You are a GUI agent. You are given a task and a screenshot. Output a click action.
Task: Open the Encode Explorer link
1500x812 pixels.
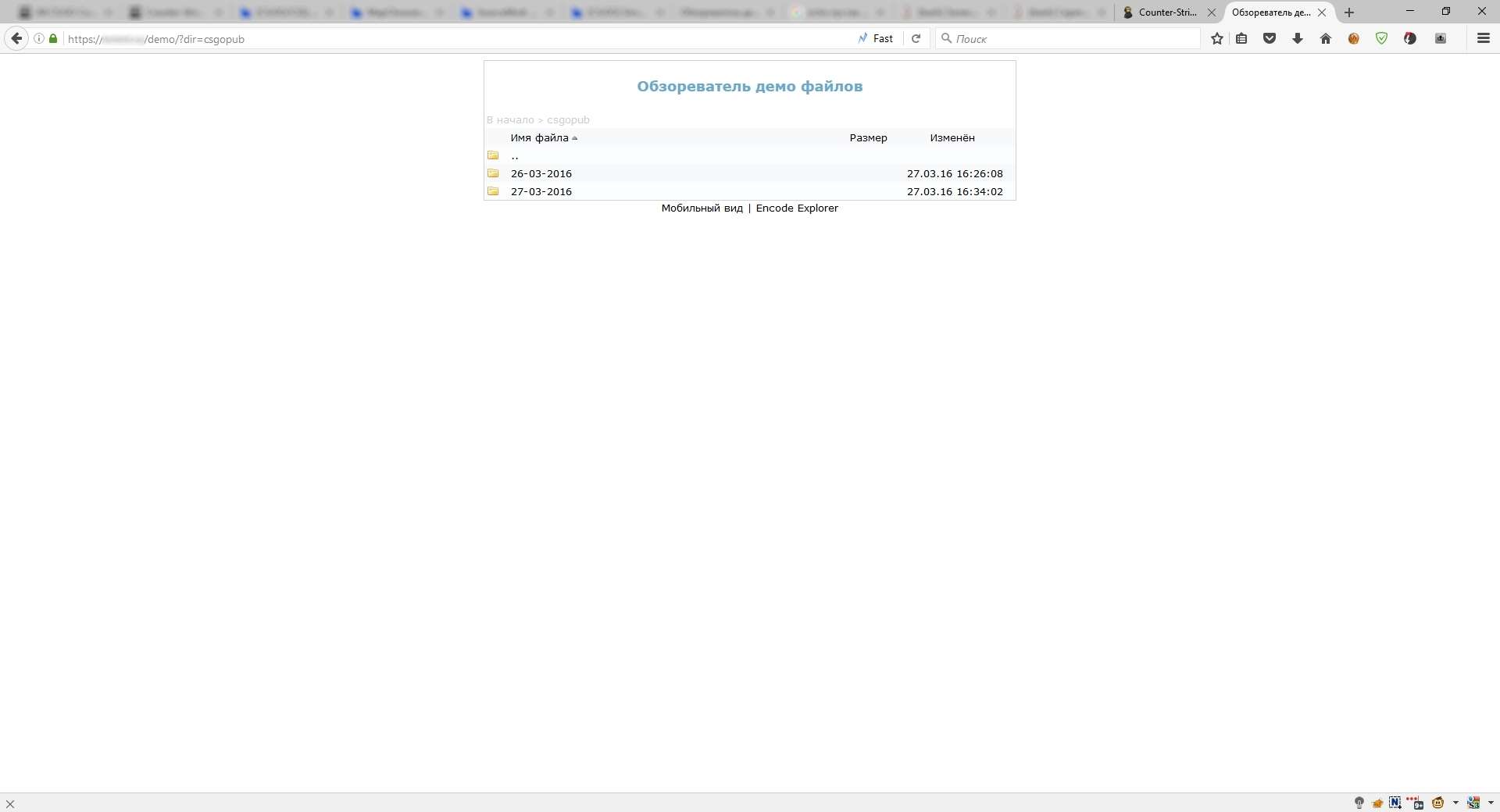[797, 208]
